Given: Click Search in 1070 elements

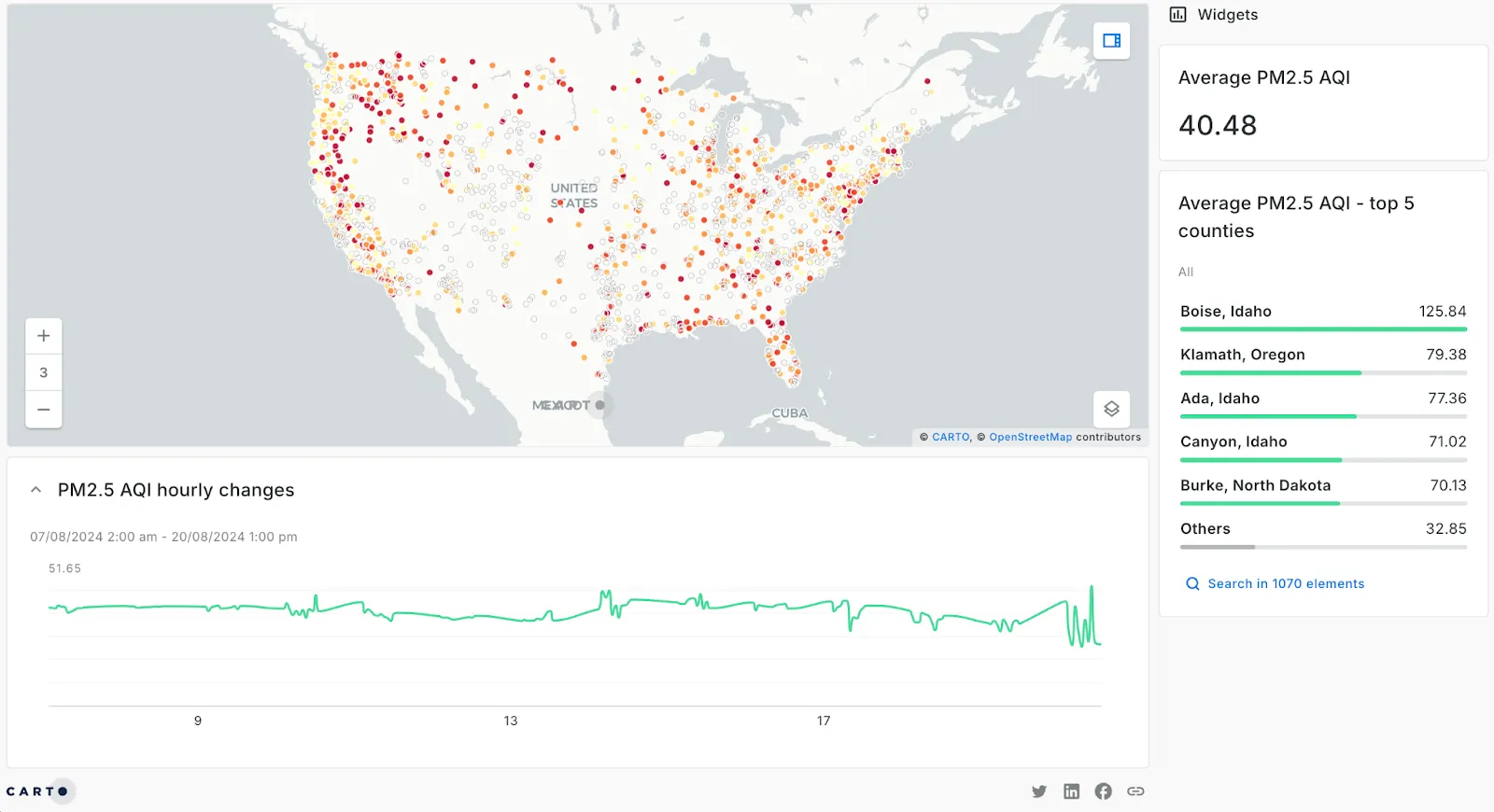Looking at the screenshot, I should click(x=1285, y=584).
